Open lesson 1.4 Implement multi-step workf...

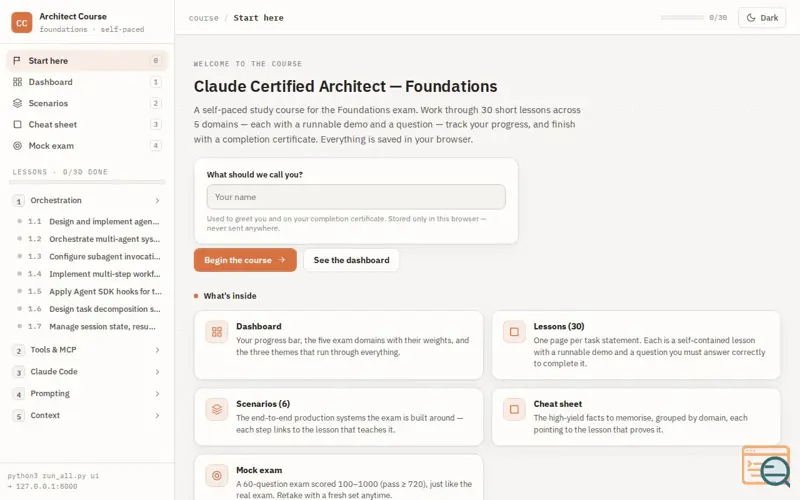coord(89,274)
